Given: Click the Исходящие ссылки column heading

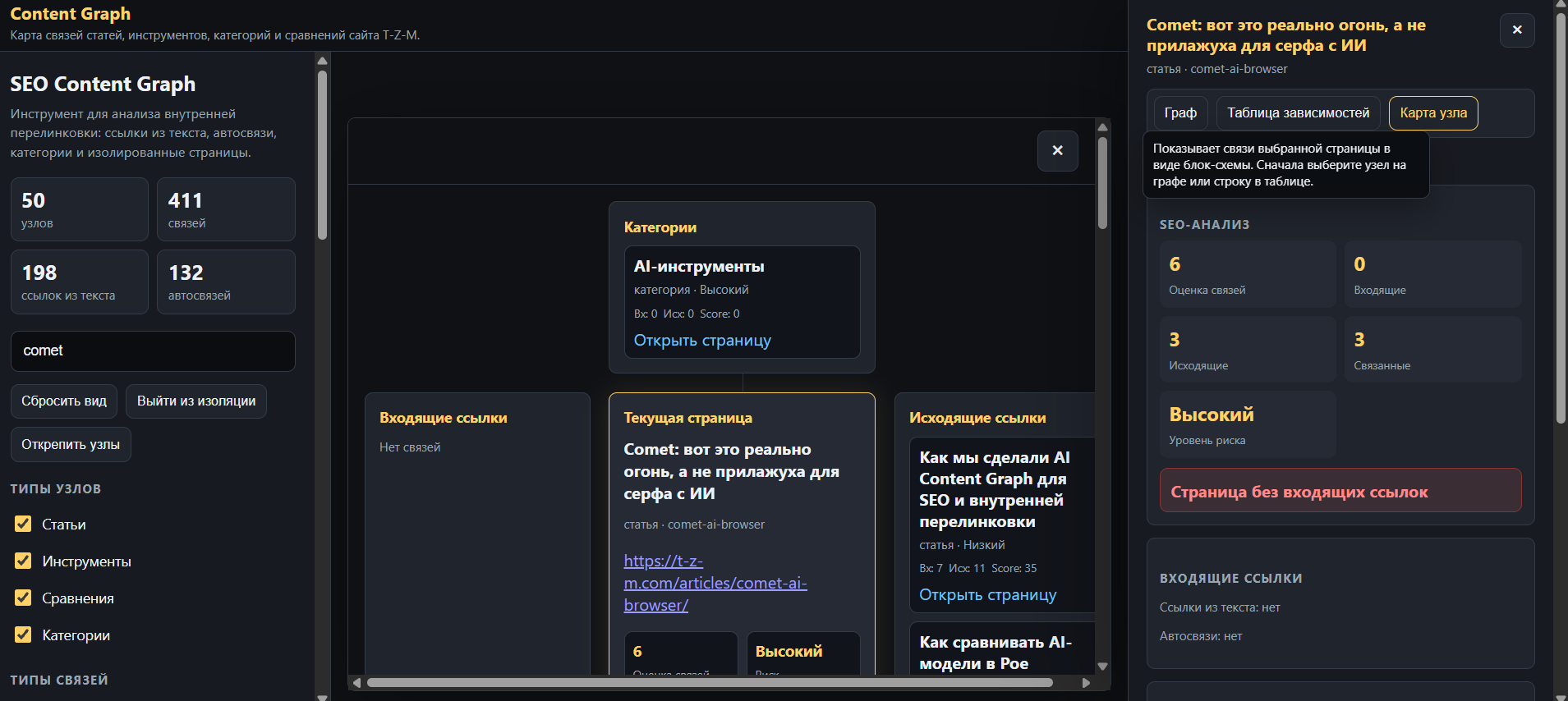Looking at the screenshot, I should click(x=977, y=417).
